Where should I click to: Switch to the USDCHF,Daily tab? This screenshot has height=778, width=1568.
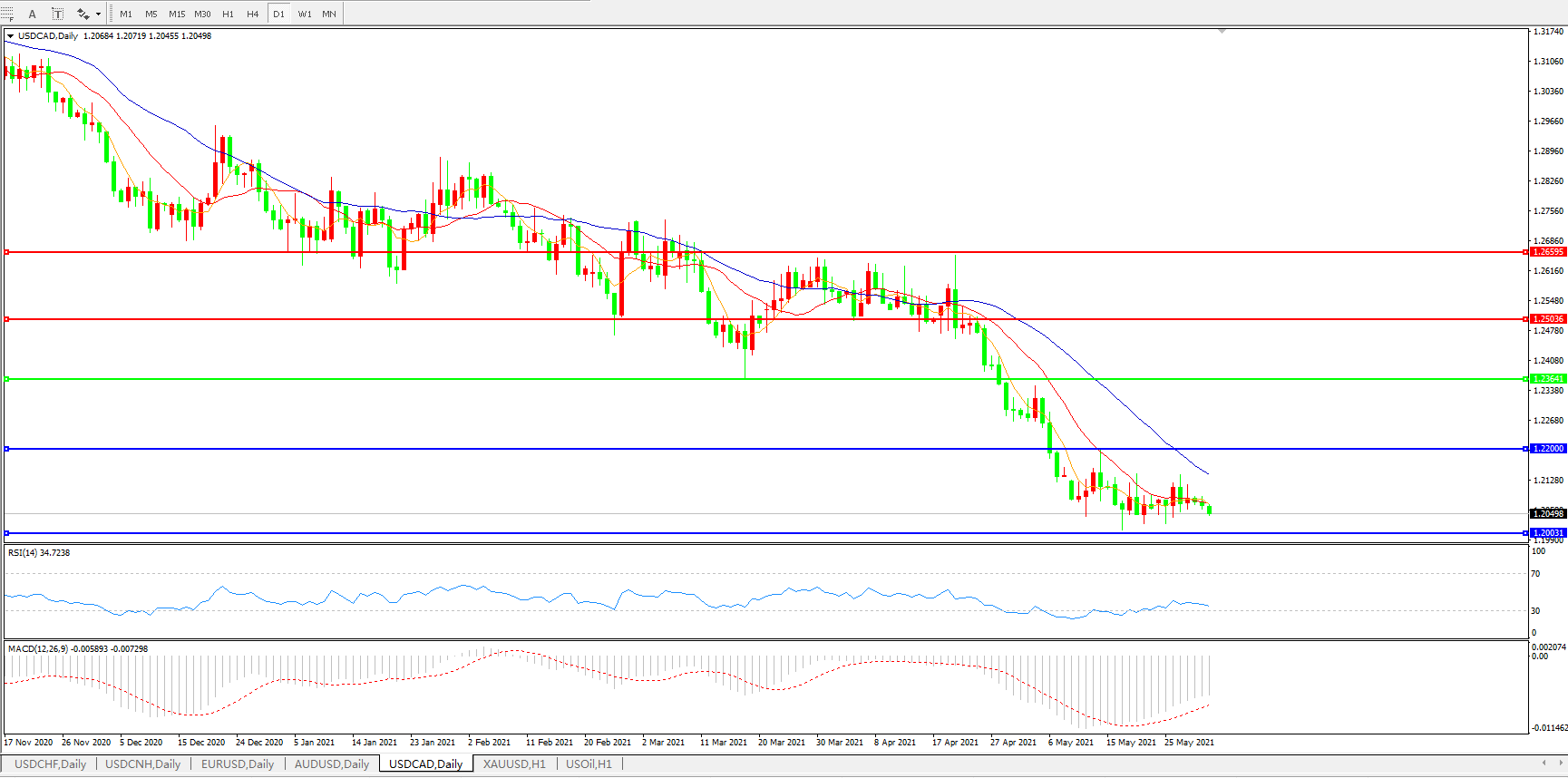click(x=51, y=763)
